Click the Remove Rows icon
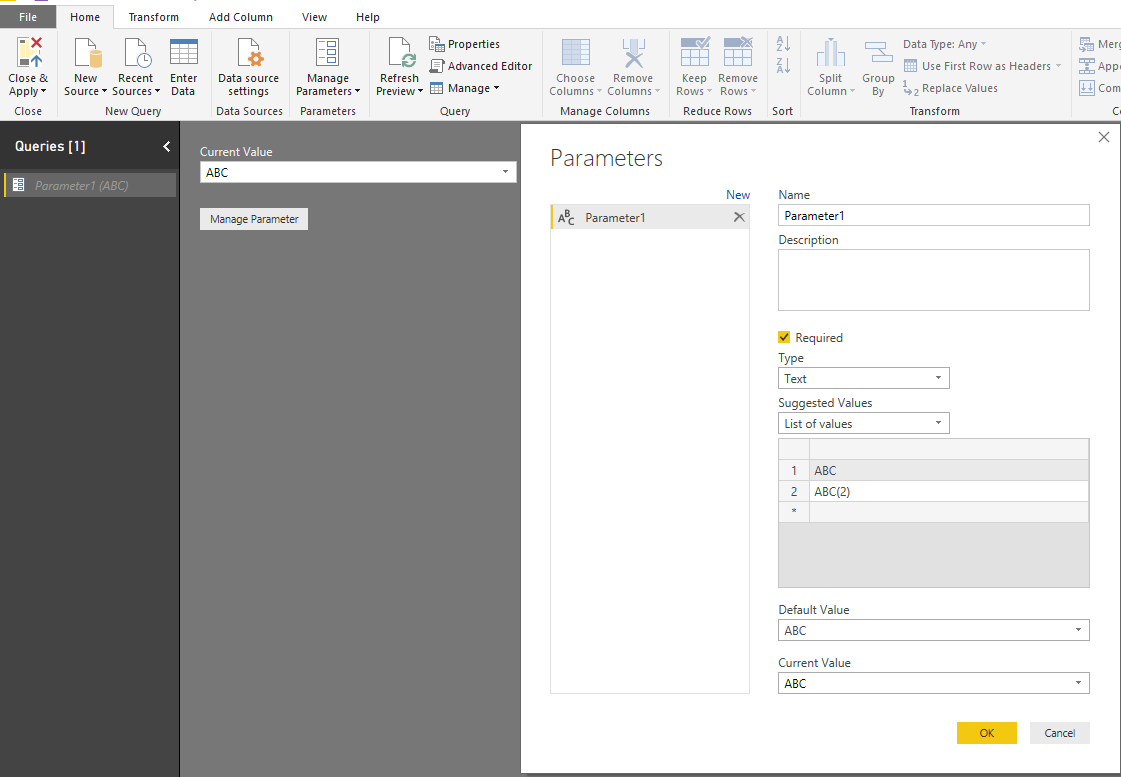 pos(738,52)
